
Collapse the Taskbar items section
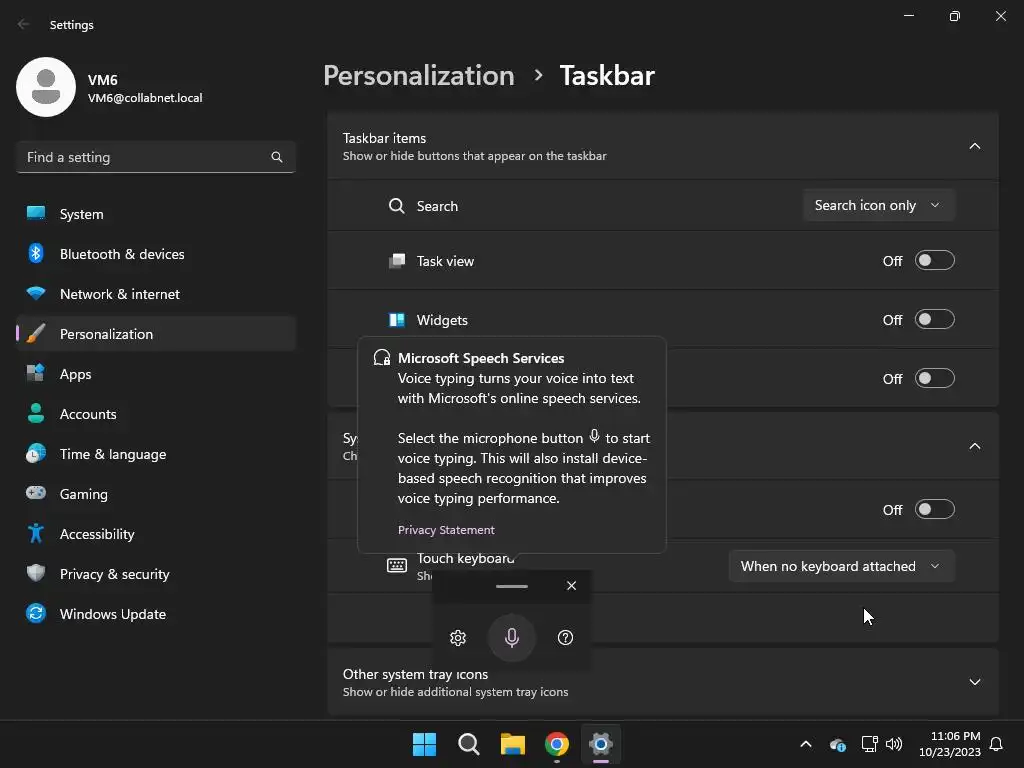coord(974,146)
